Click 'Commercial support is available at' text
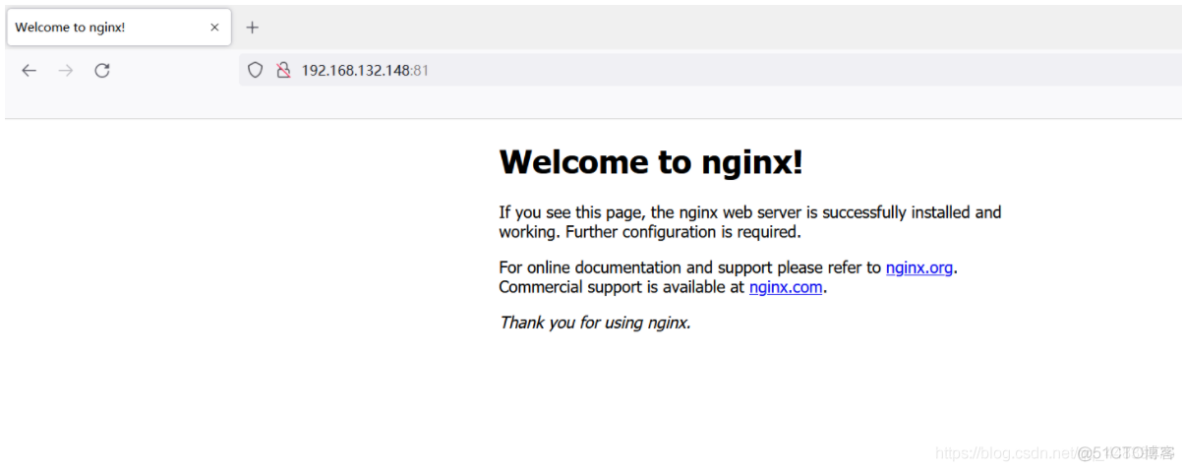 point(622,287)
